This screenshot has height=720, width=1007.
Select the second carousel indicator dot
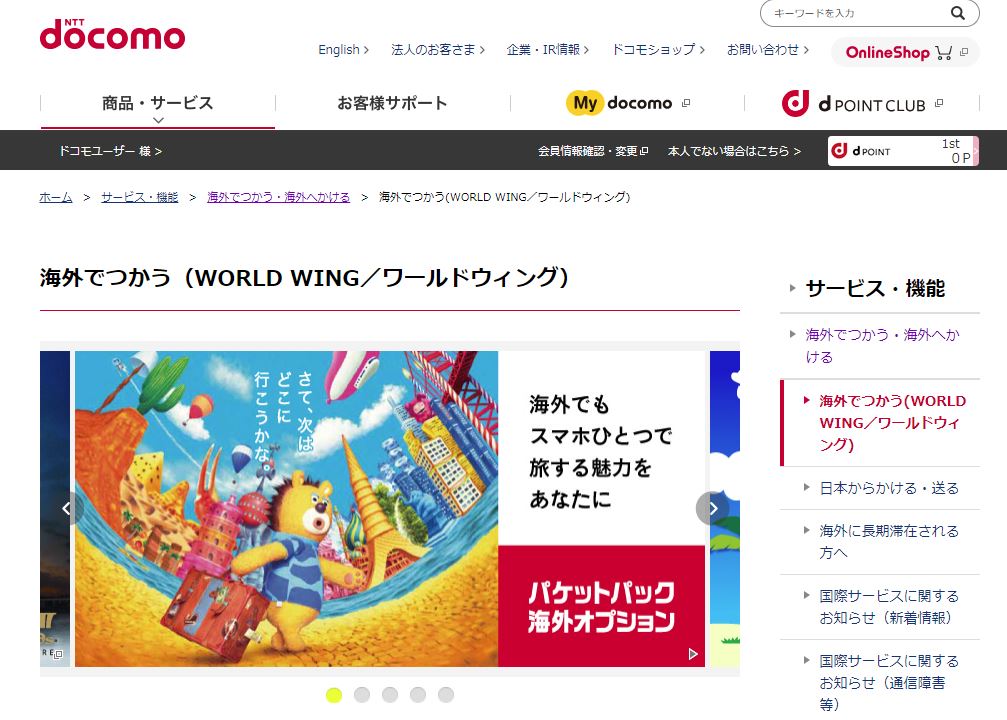362,694
